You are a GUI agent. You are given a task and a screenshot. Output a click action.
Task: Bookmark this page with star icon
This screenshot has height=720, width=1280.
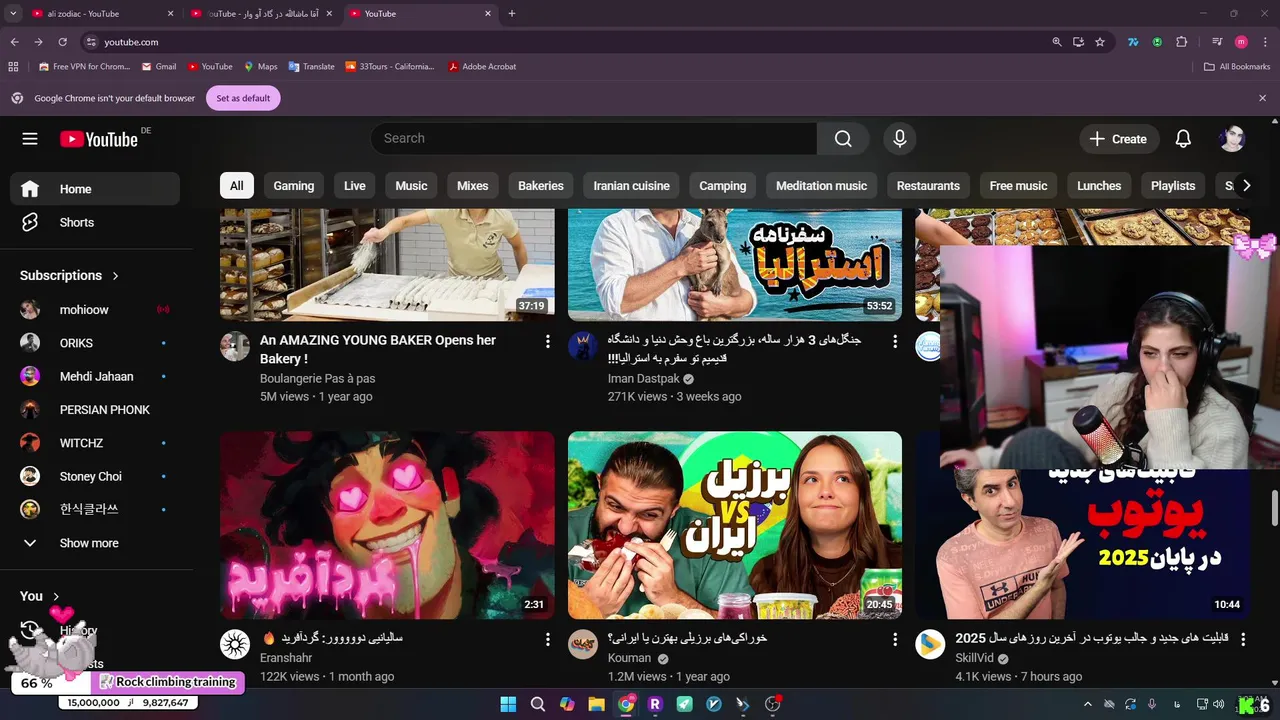click(1100, 42)
